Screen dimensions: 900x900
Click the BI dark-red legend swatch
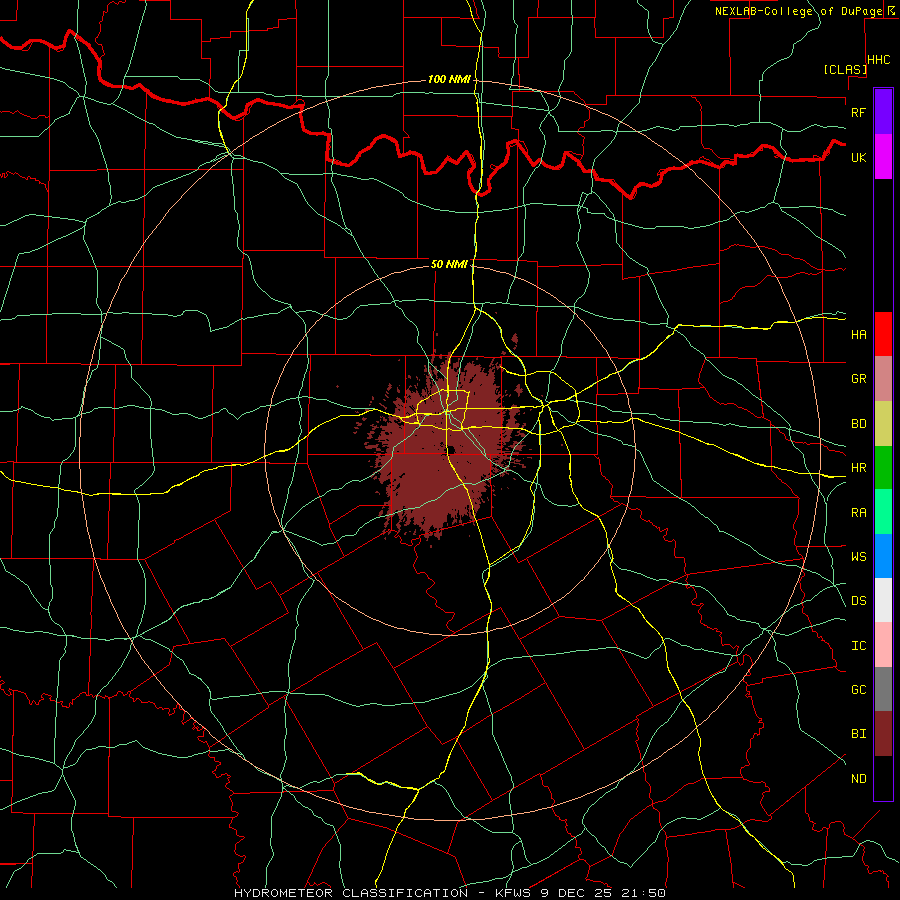tap(883, 734)
